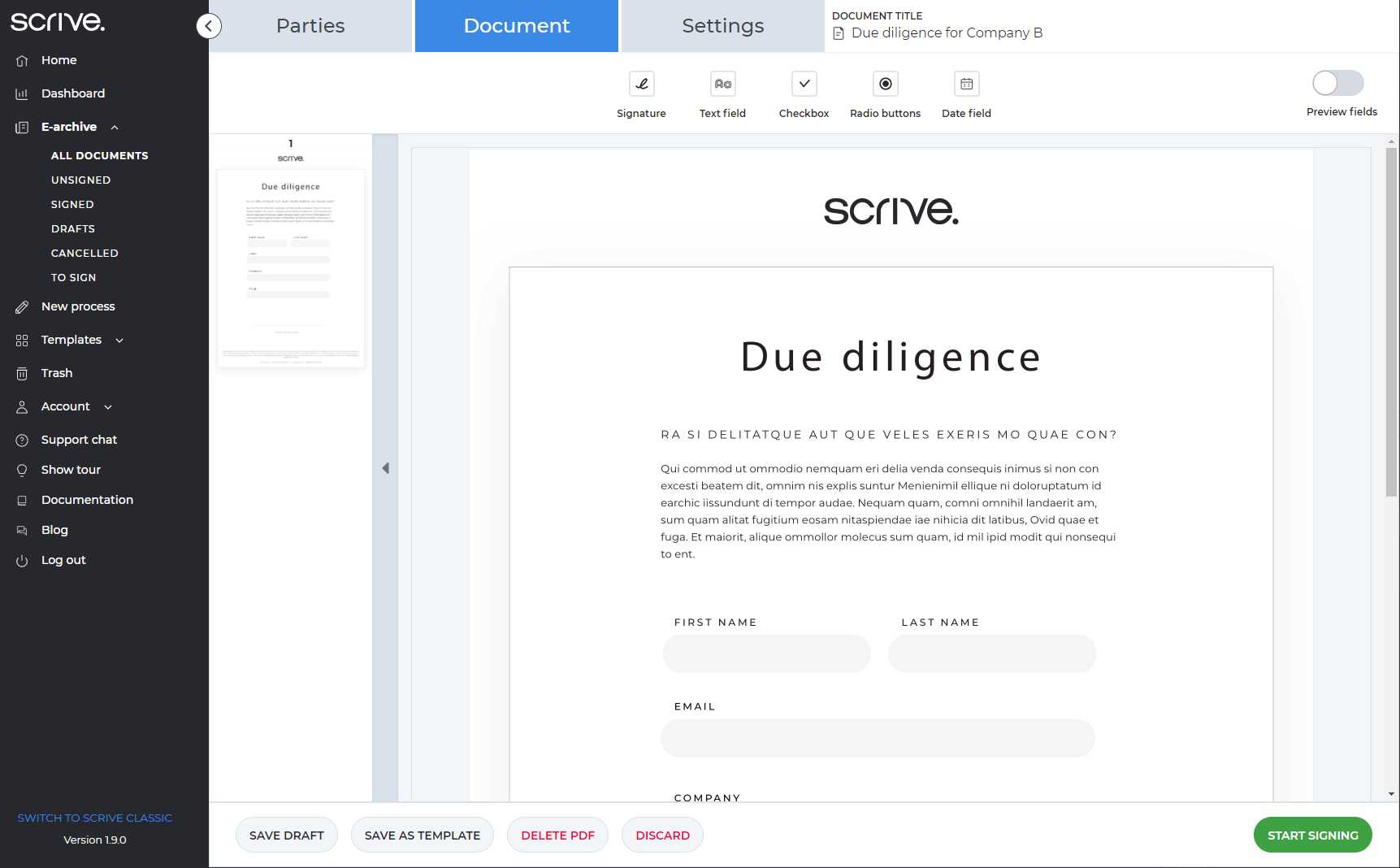Expand the Account submenu chevron

tap(108, 406)
